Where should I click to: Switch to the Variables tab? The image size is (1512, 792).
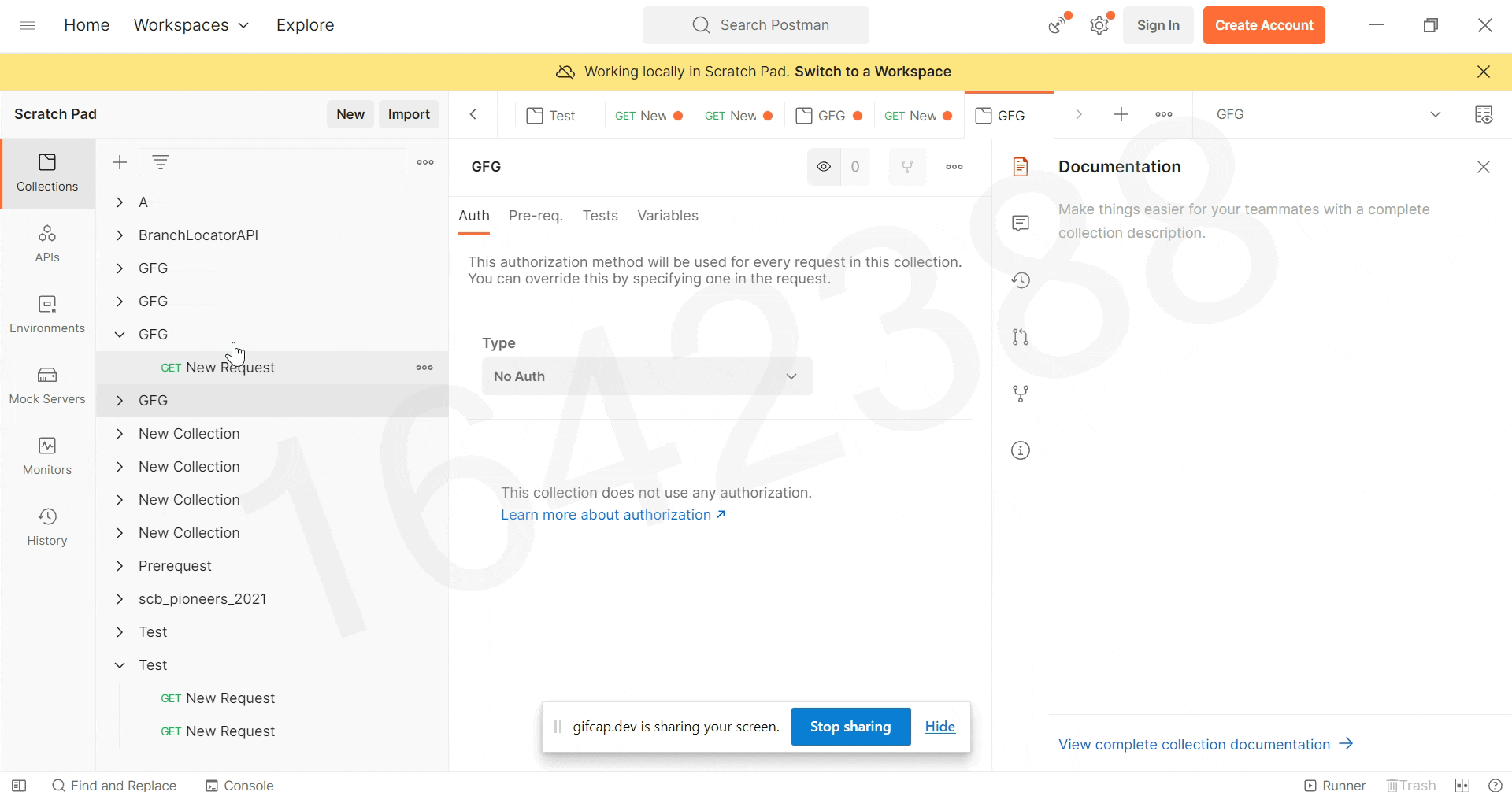coord(668,216)
